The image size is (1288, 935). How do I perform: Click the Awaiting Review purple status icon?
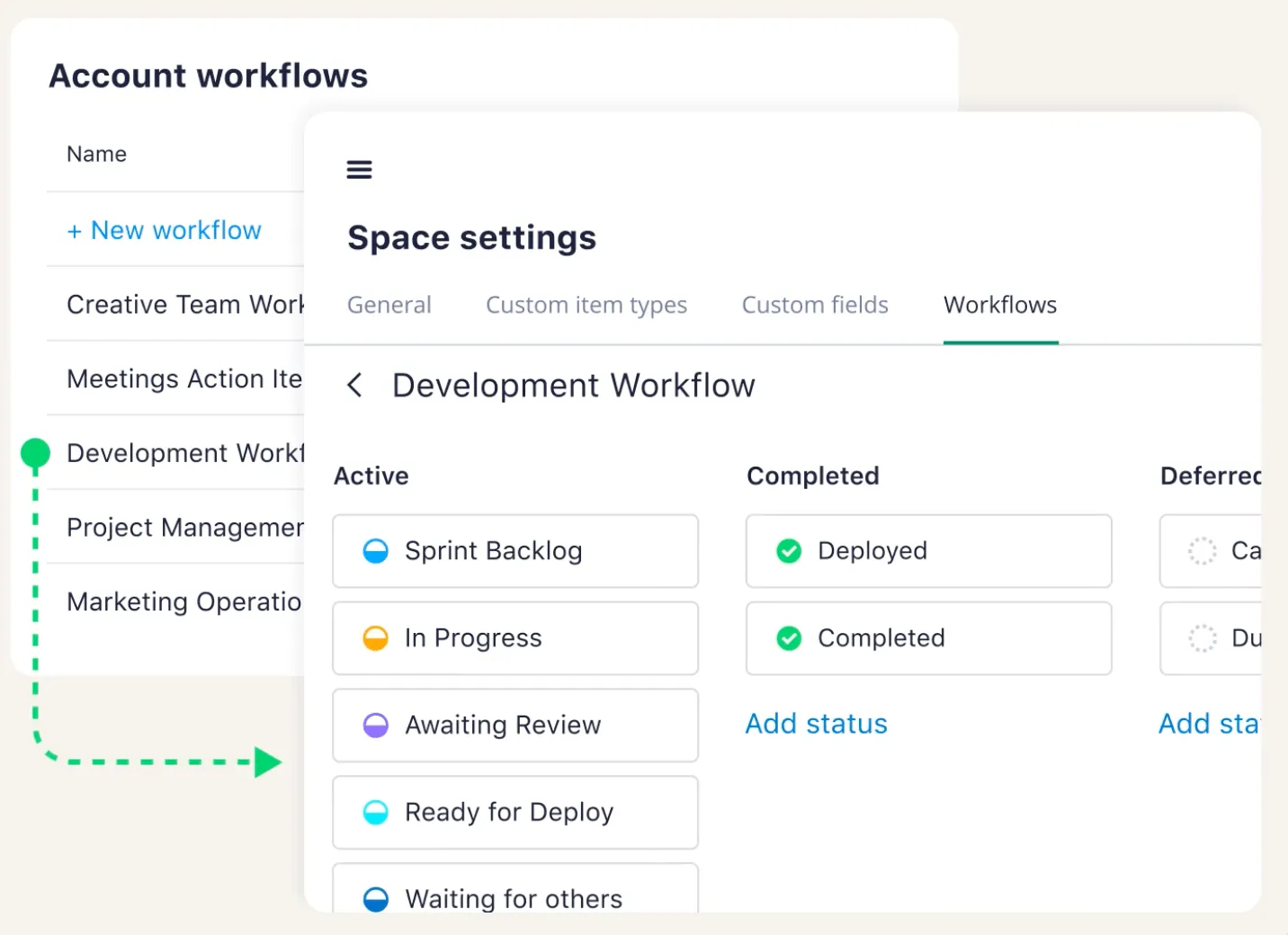click(x=375, y=726)
